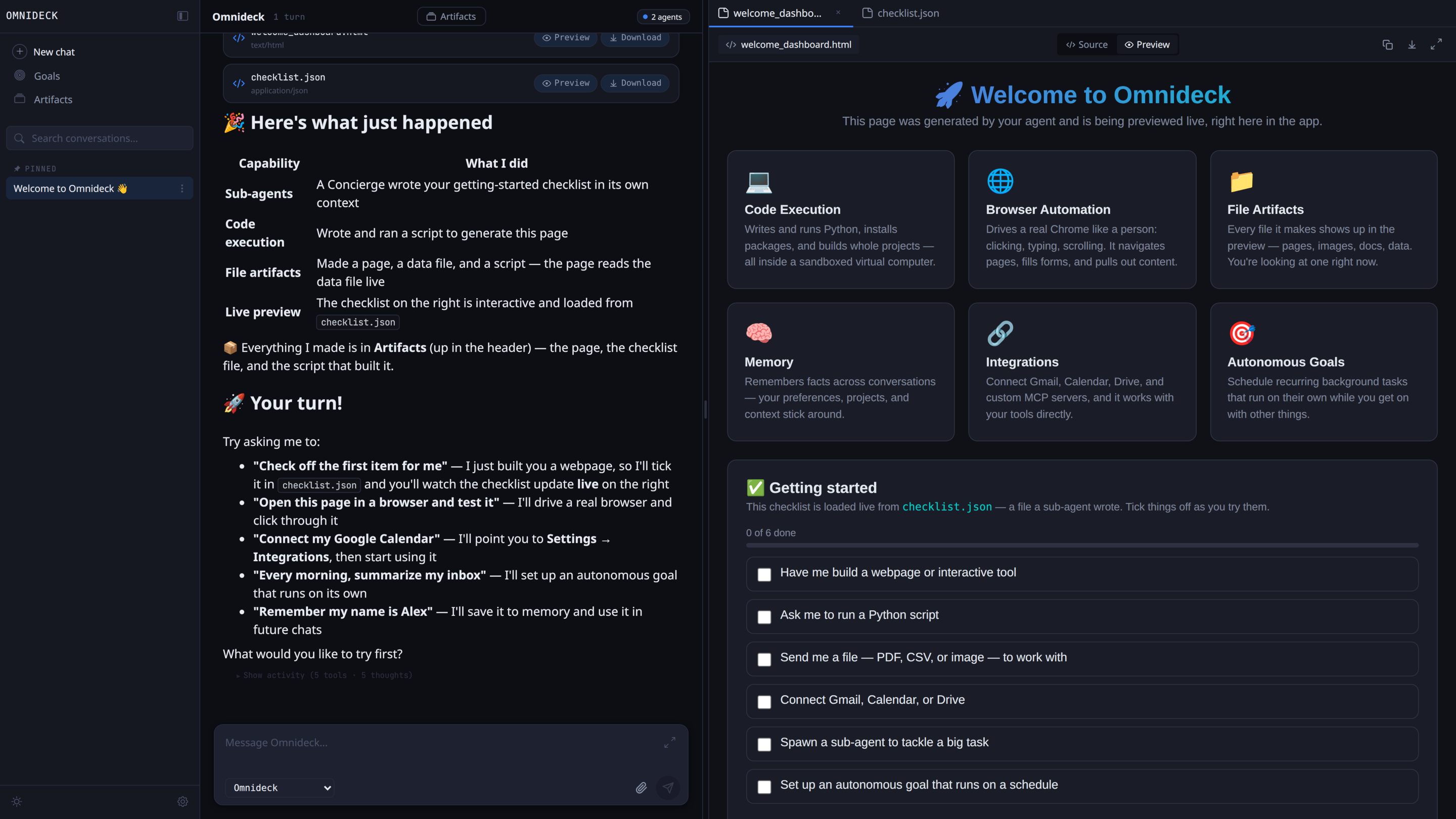The image size is (1456, 819).
Task: Open Goals from the sidebar
Action: (47, 76)
